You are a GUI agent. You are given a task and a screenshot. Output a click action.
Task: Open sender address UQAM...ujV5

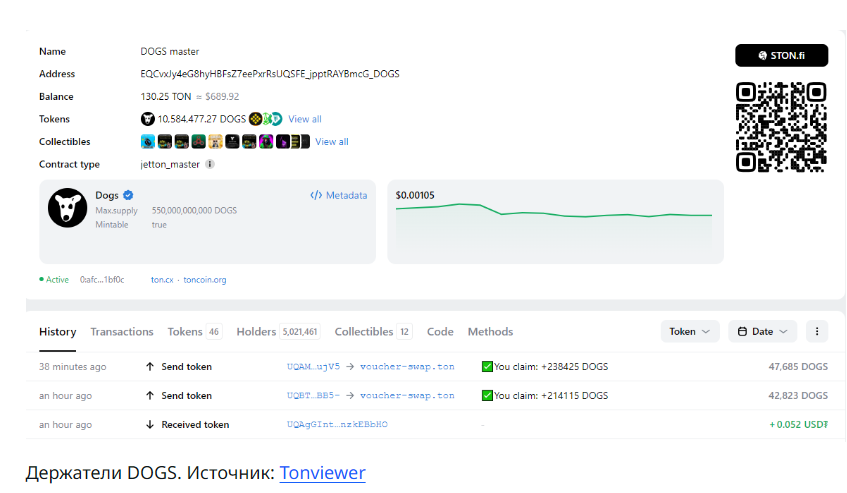point(313,367)
